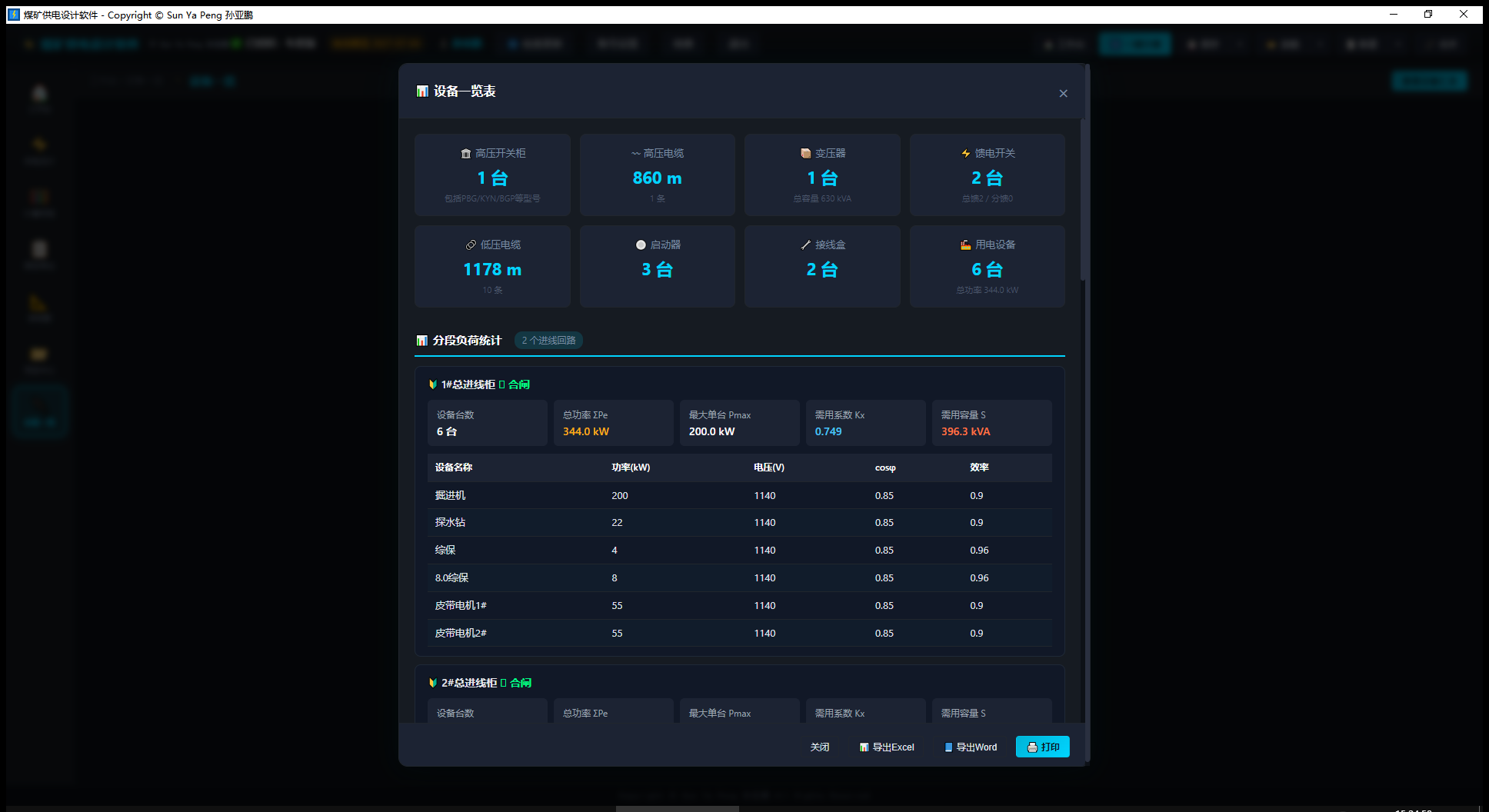Select the 皮带电机2# table row
The width and height of the screenshot is (1489, 812).
(740, 634)
